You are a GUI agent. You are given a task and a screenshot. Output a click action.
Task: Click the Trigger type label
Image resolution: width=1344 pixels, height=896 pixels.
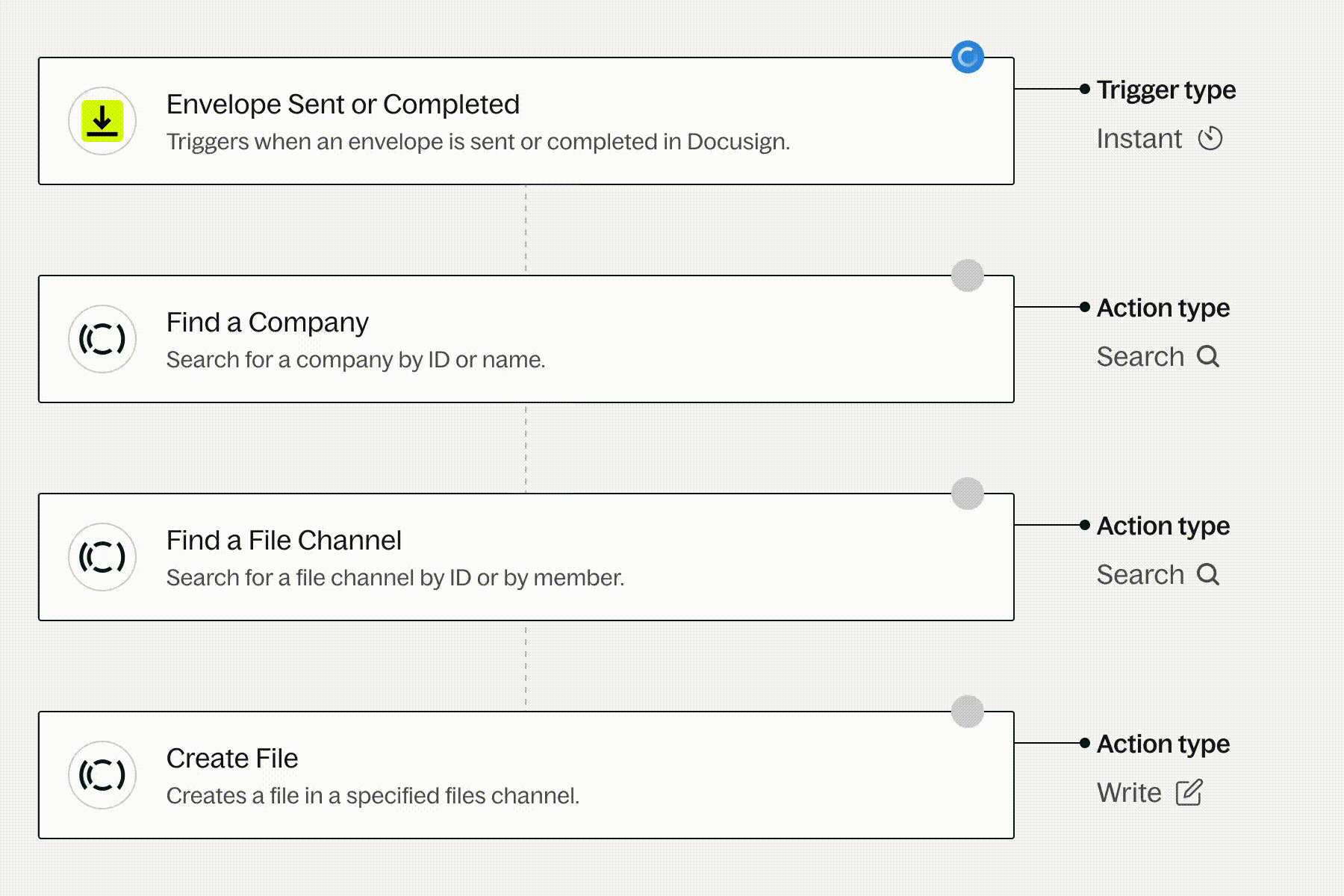[1166, 90]
